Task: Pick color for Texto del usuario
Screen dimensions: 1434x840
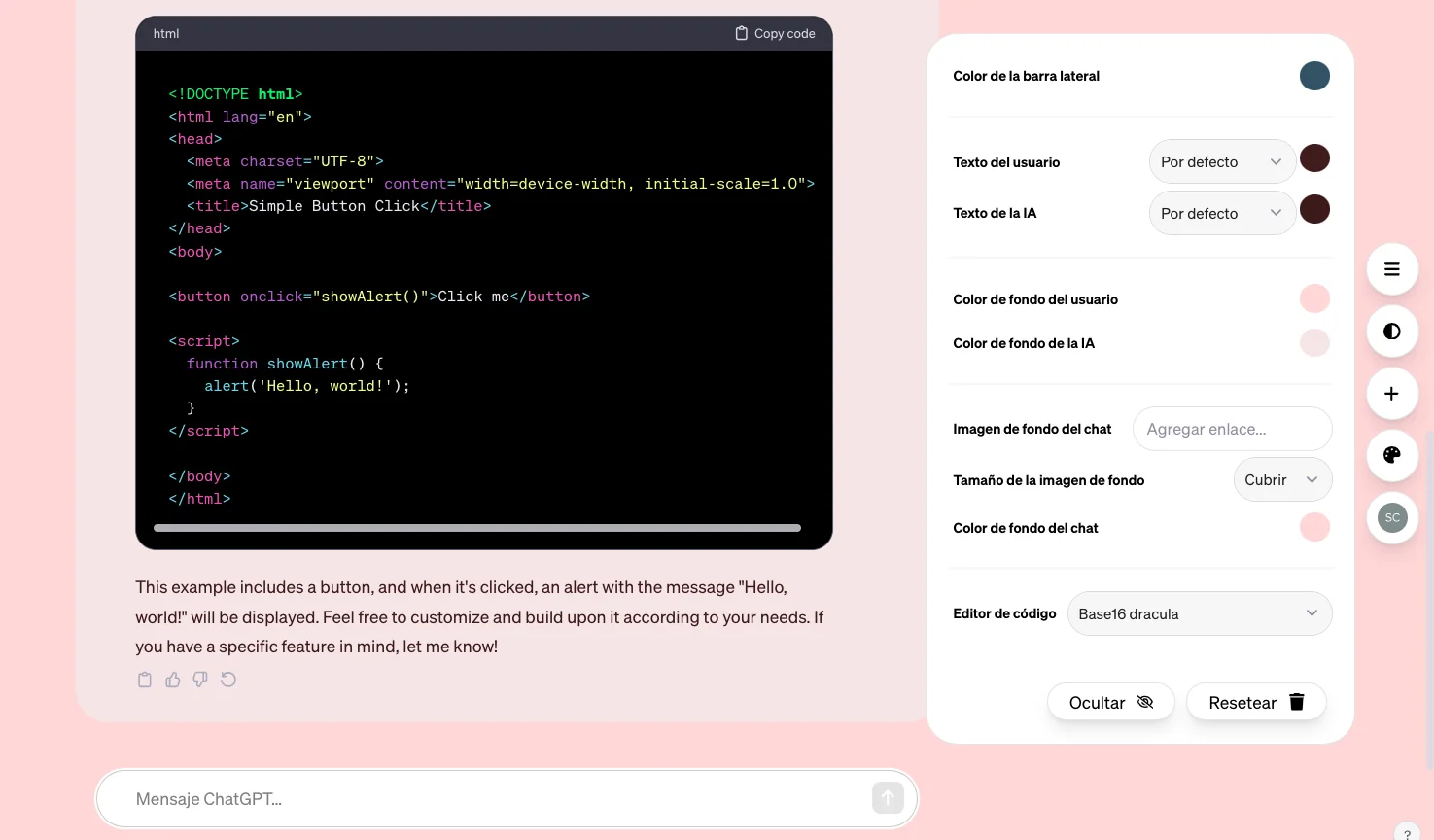Action: (x=1314, y=158)
